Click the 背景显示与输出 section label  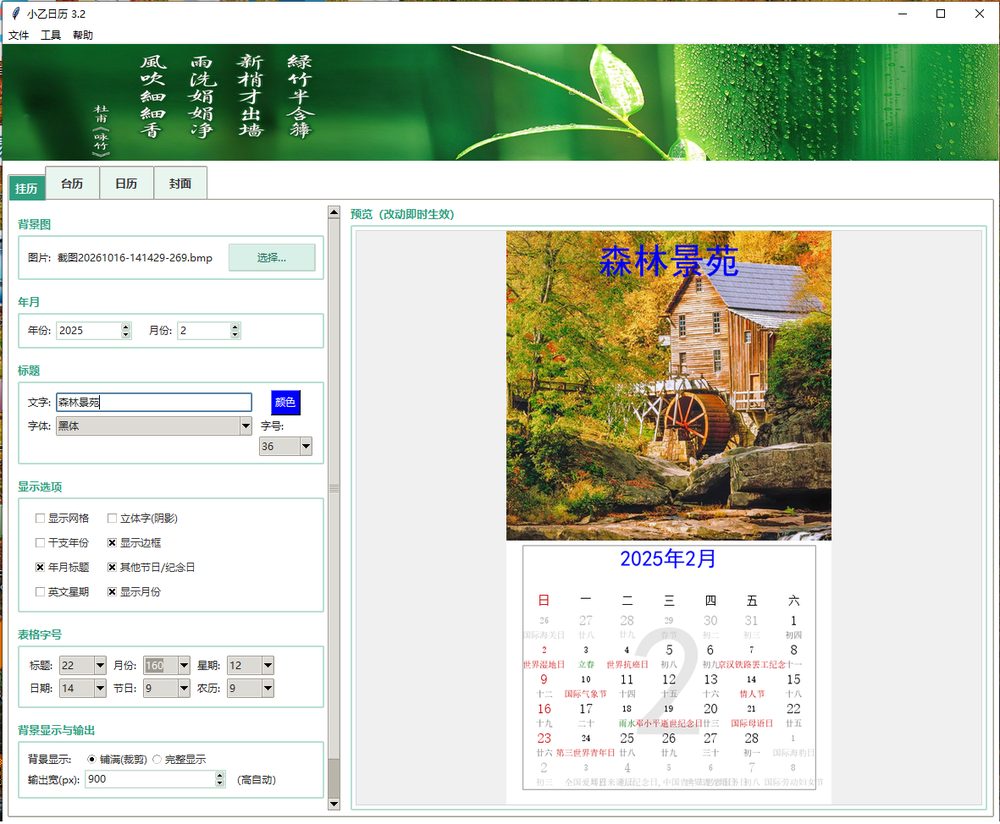click(56, 730)
